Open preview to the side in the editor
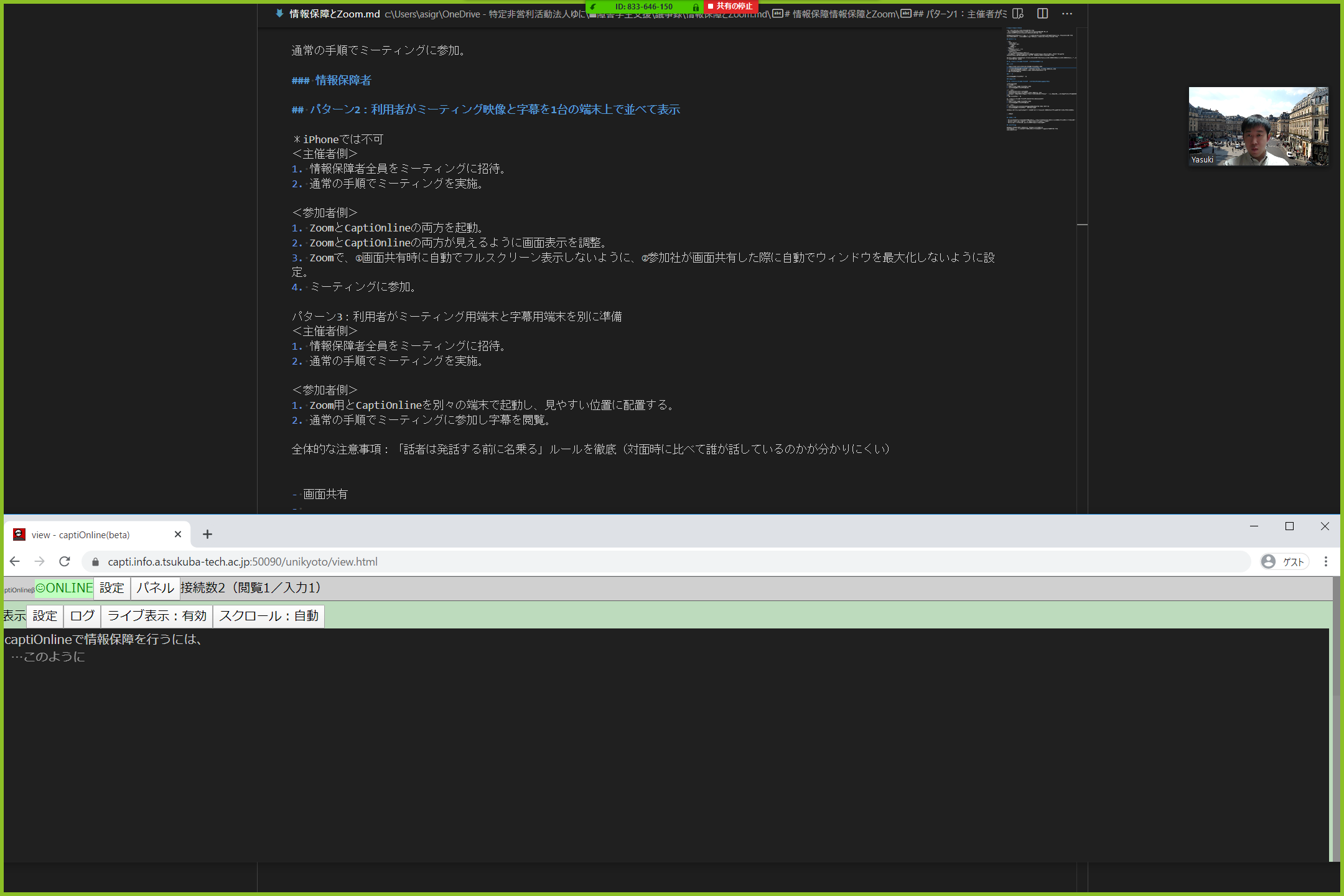1344x896 pixels. [1018, 14]
